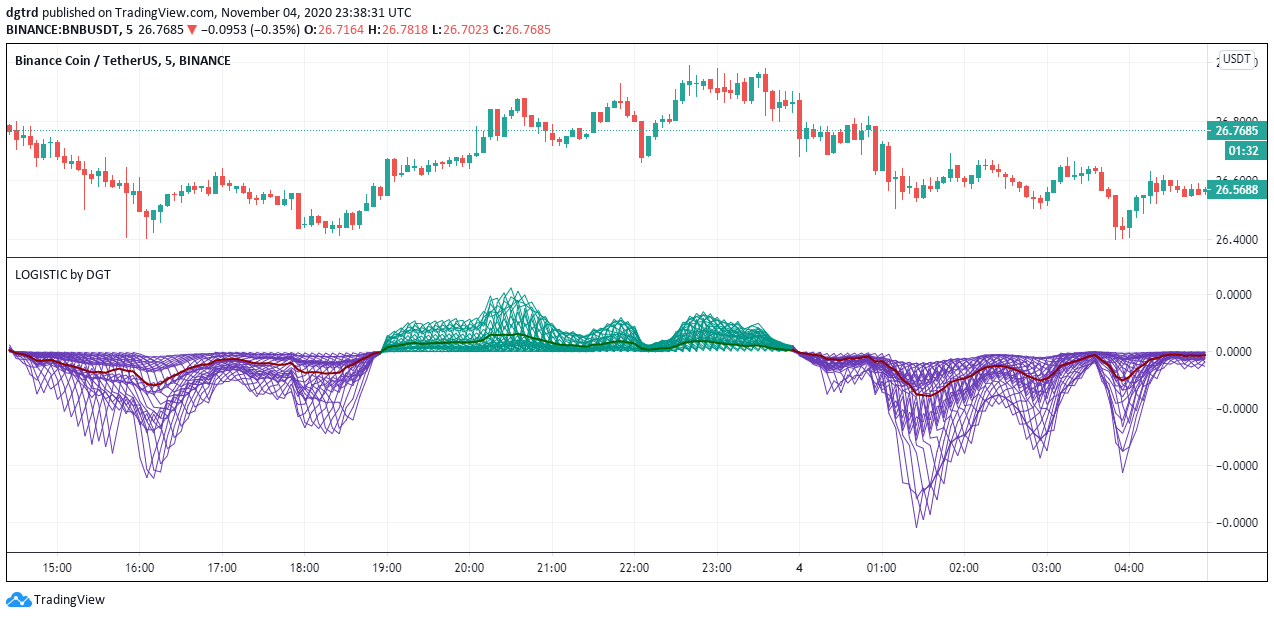Screen dimensions: 1274x618
Task: Click the 'dgtrd published on TradingView.com' header line
Action: pyautogui.click(x=208, y=13)
